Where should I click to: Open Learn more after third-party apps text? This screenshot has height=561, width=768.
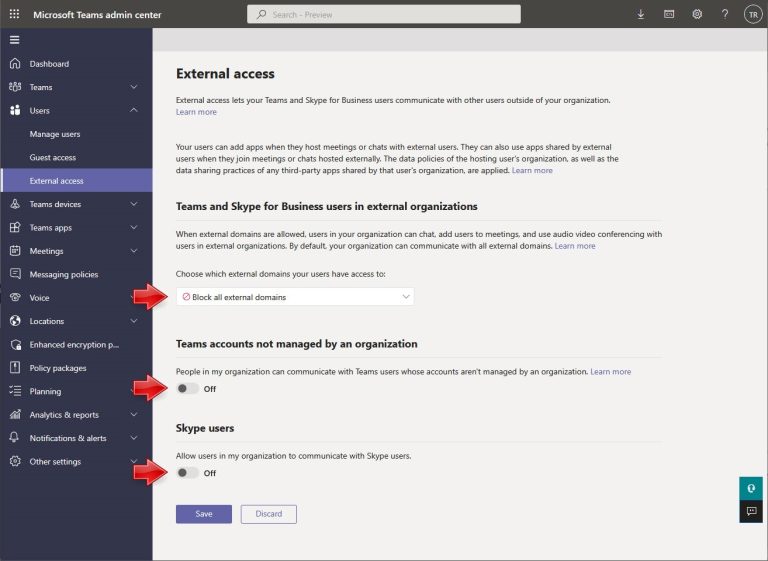[532, 171]
